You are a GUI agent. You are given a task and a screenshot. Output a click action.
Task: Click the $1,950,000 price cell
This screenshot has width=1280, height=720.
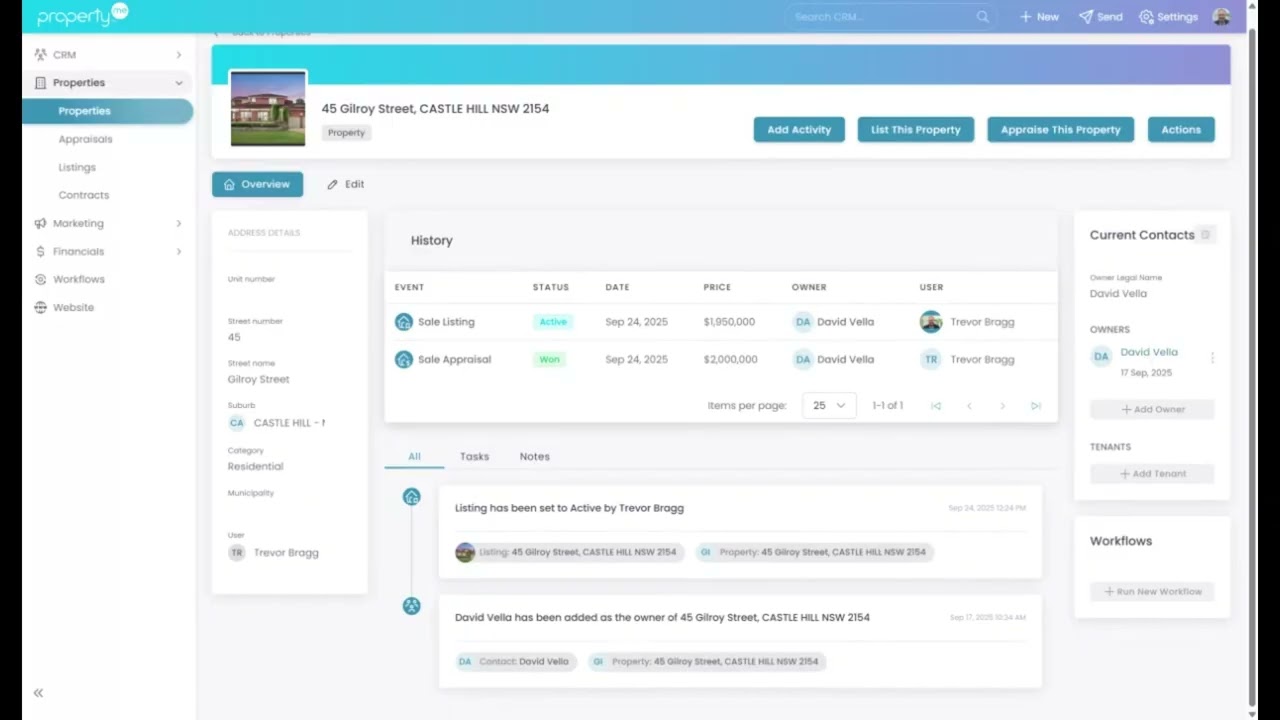click(729, 322)
